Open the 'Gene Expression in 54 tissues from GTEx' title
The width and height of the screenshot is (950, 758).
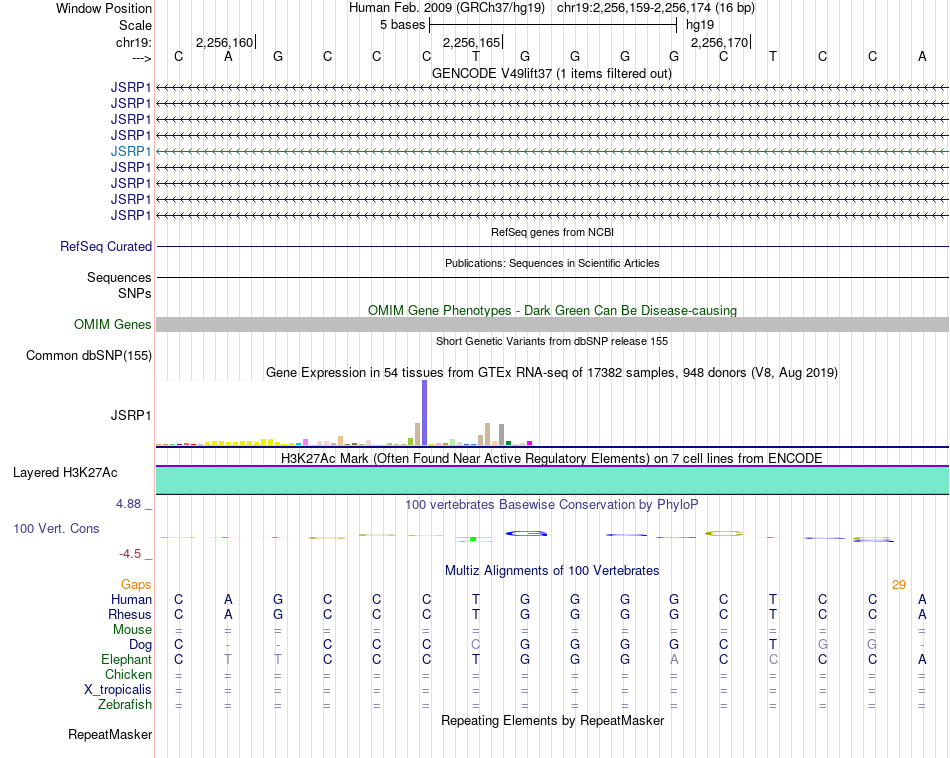tap(552, 373)
